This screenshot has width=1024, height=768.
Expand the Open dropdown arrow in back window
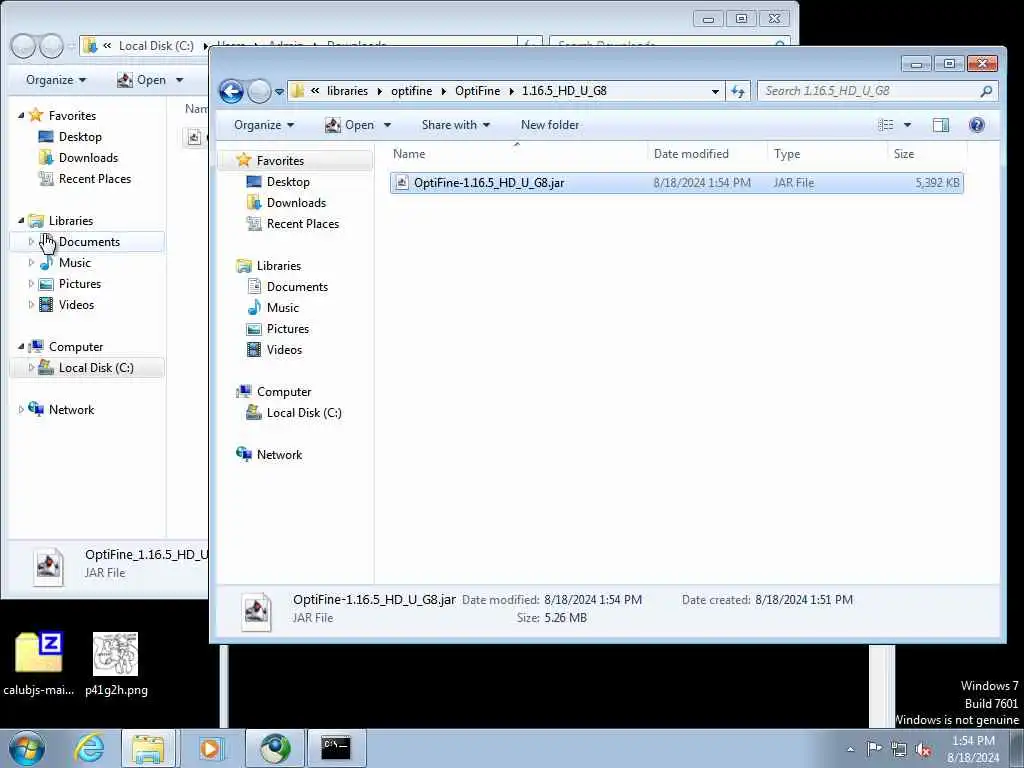click(x=180, y=80)
